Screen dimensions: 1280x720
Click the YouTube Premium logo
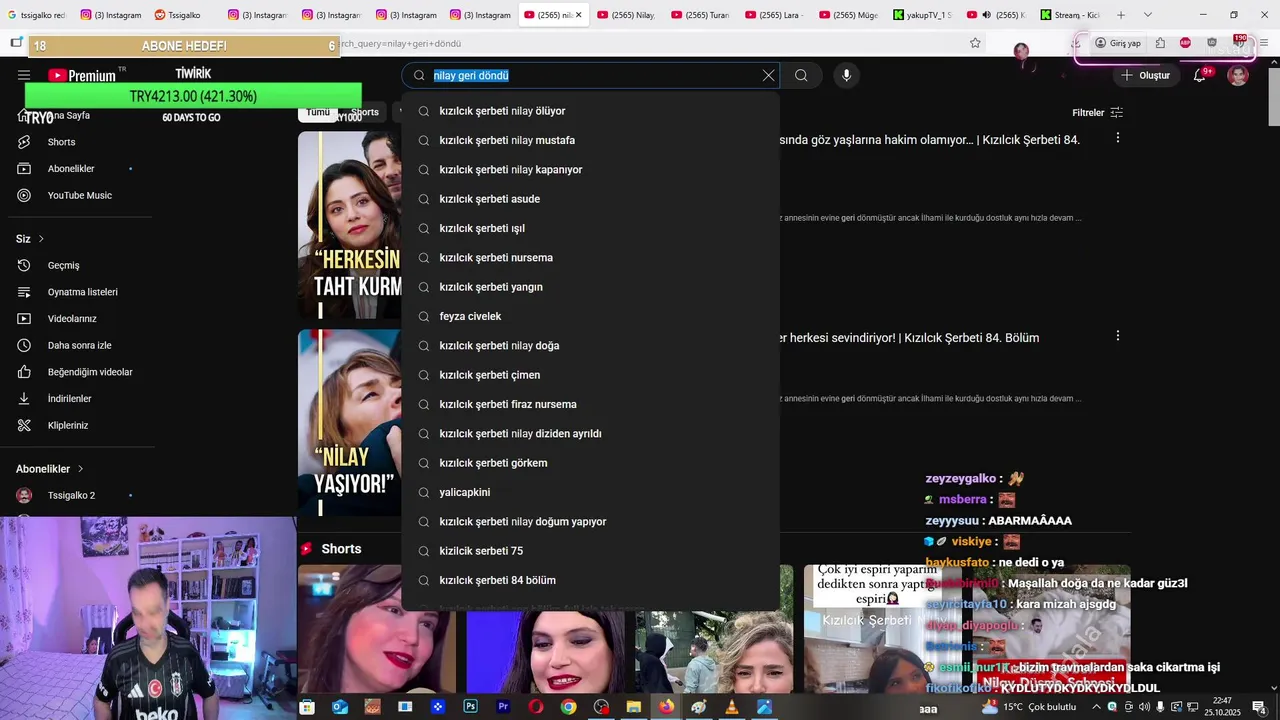(82, 75)
